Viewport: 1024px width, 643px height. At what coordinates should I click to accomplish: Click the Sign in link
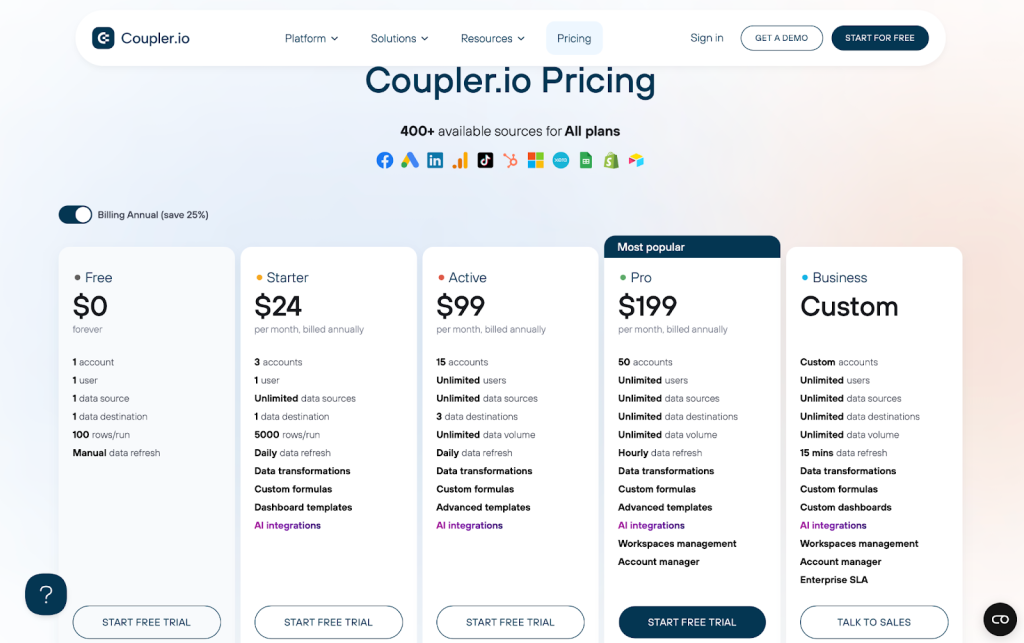coord(706,38)
